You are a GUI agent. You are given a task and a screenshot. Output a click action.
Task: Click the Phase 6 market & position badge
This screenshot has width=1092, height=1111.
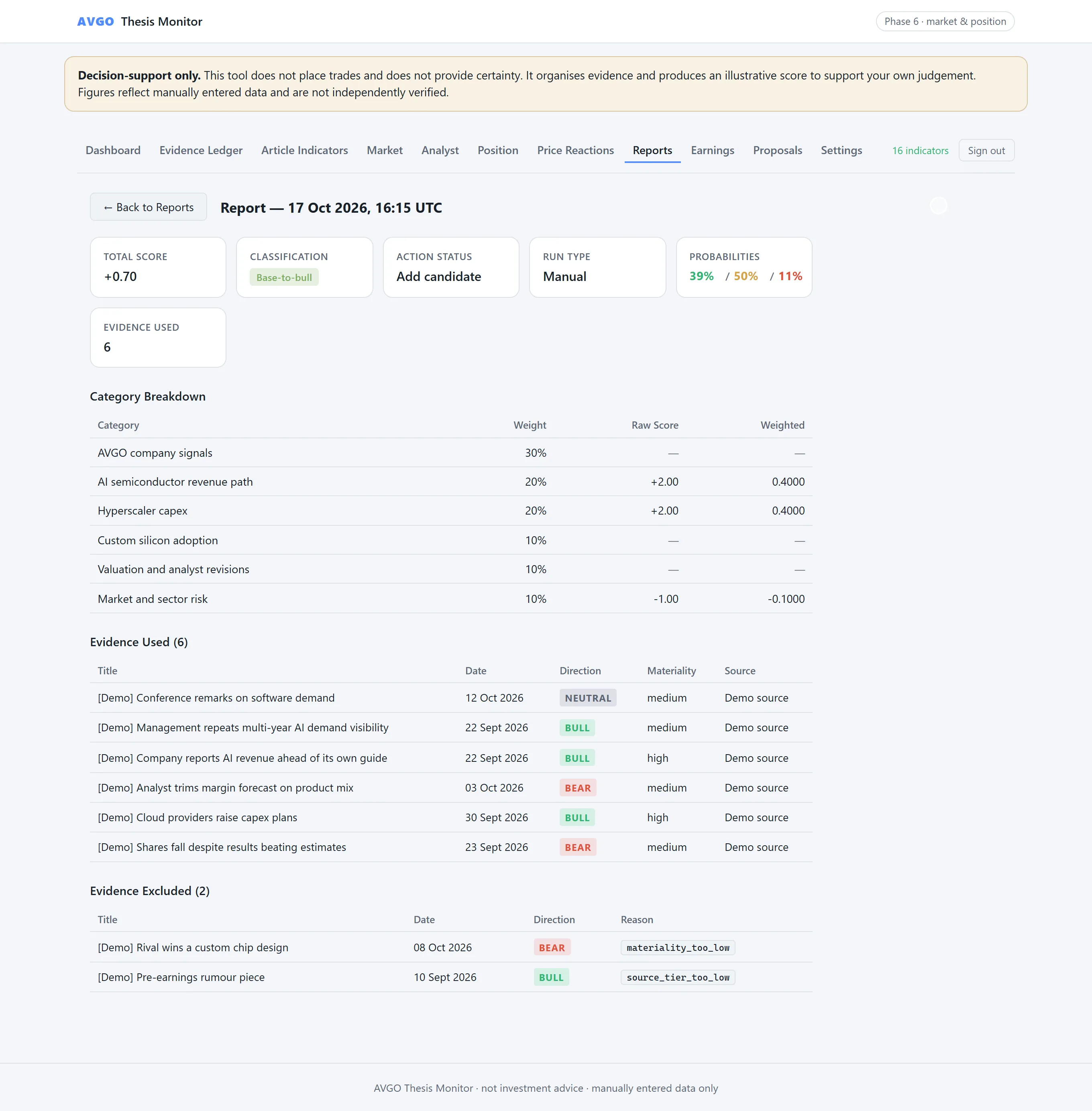click(x=945, y=22)
